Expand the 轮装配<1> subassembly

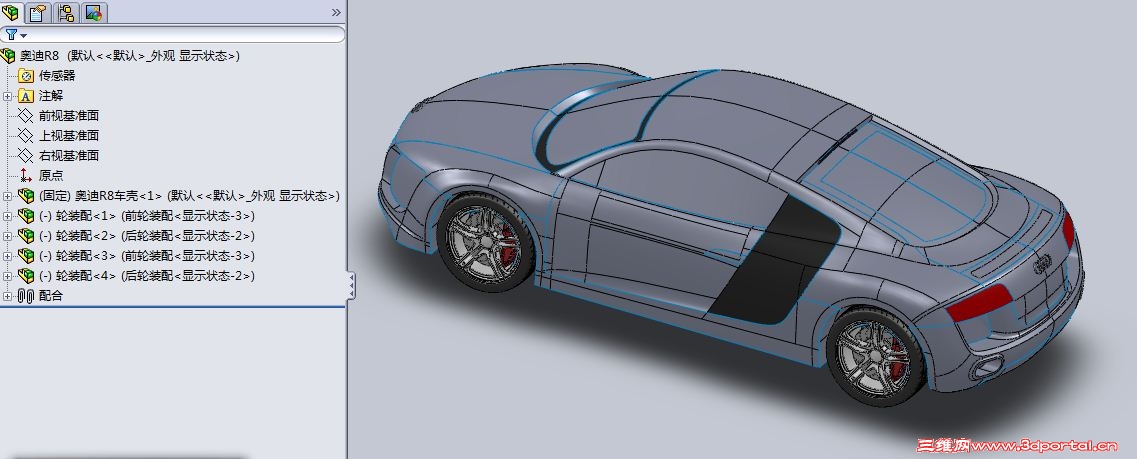click(7, 216)
